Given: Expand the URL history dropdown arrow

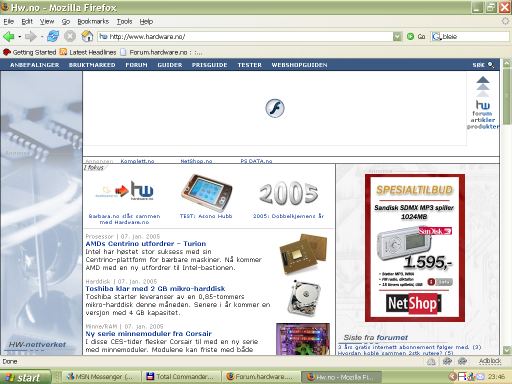Looking at the screenshot, I should click(397, 36).
